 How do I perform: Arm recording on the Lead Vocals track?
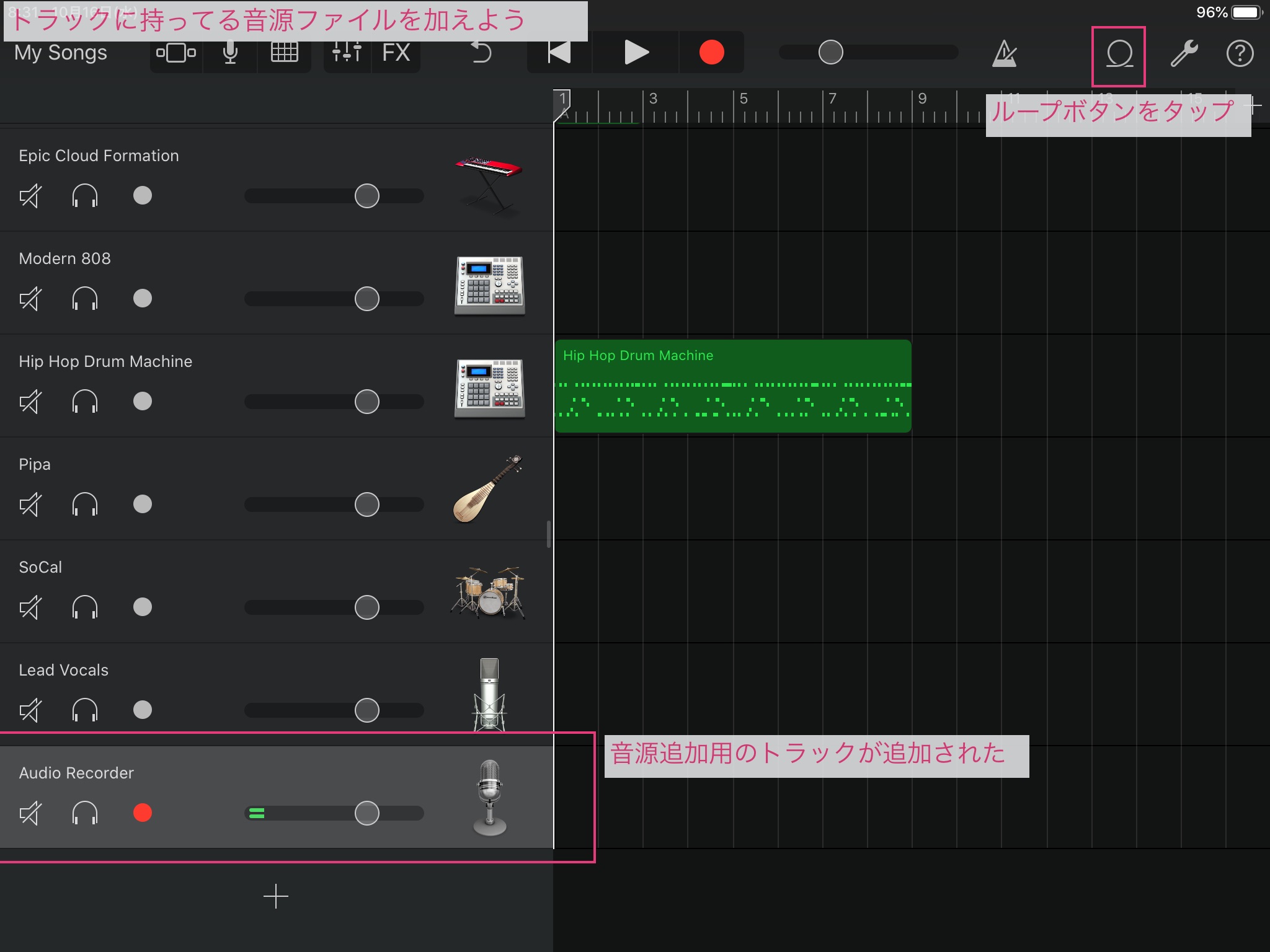click(x=143, y=710)
